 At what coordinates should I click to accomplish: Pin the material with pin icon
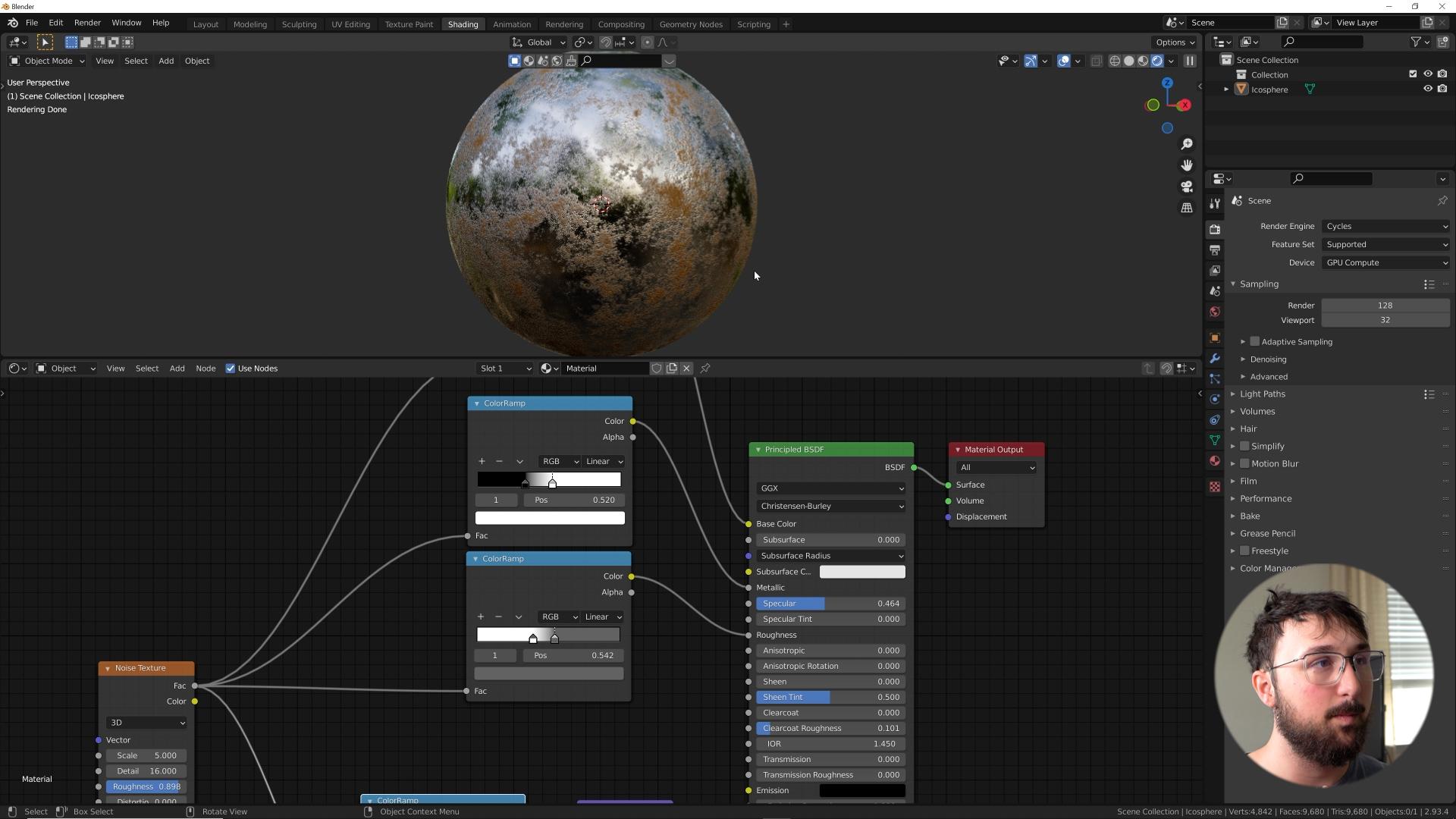(x=705, y=369)
